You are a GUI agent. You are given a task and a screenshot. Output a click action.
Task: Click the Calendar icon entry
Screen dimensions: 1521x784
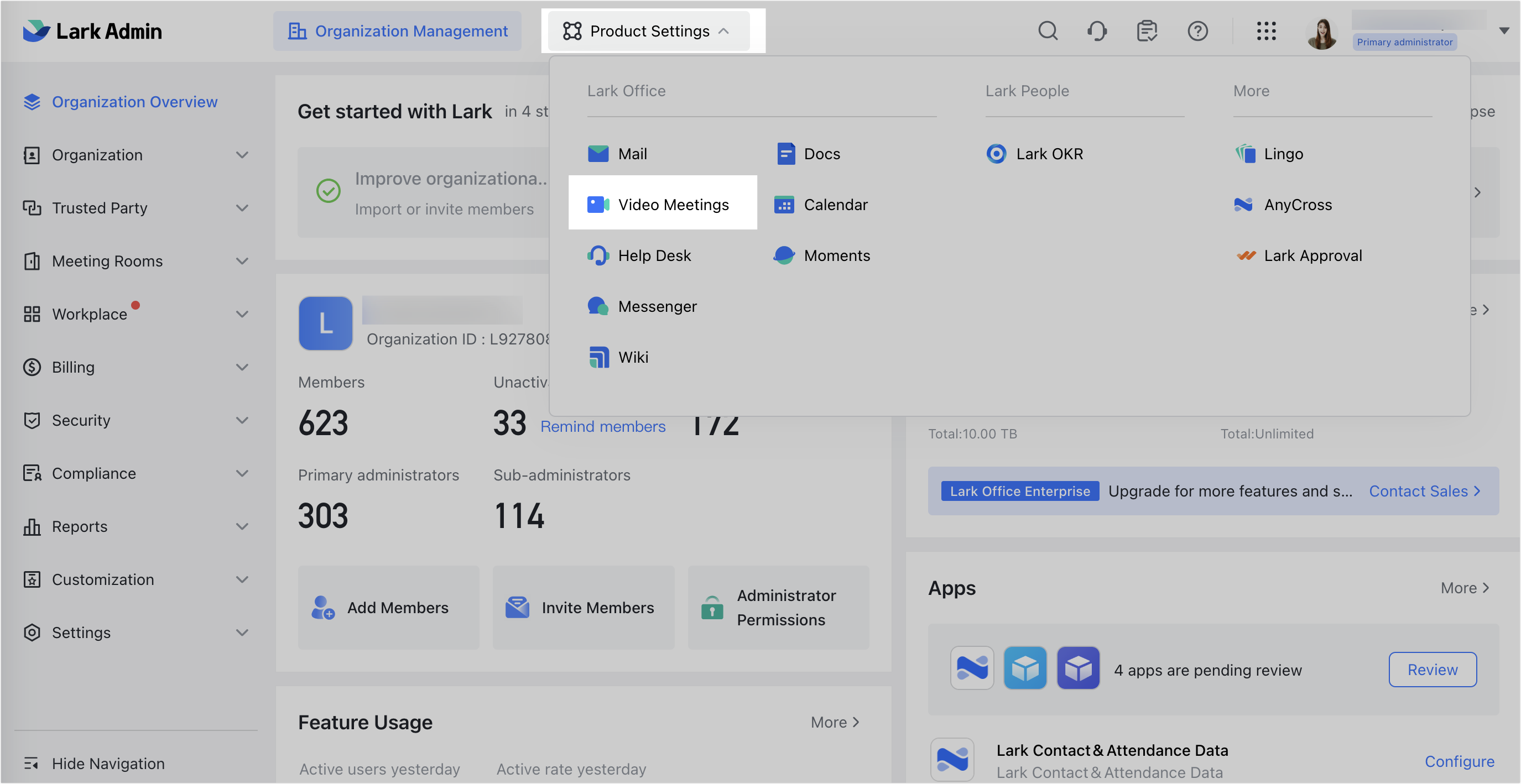[821, 204]
